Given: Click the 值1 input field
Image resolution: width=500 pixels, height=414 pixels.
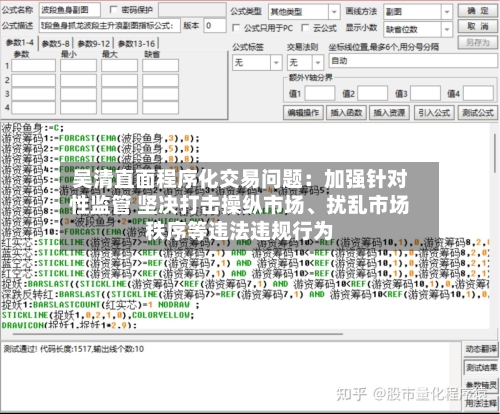Looking at the screenshot, I should click(320, 93).
